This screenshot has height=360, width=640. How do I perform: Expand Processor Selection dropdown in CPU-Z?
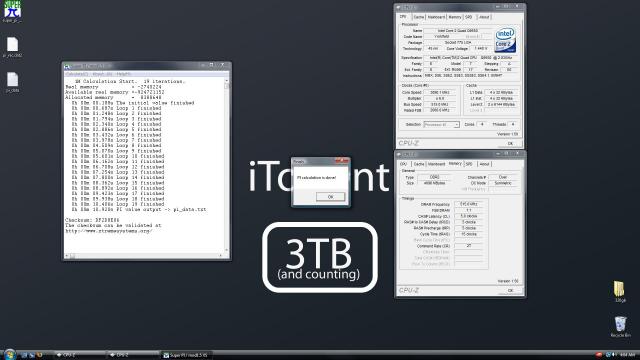pyautogui.click(x=442, y=124)
